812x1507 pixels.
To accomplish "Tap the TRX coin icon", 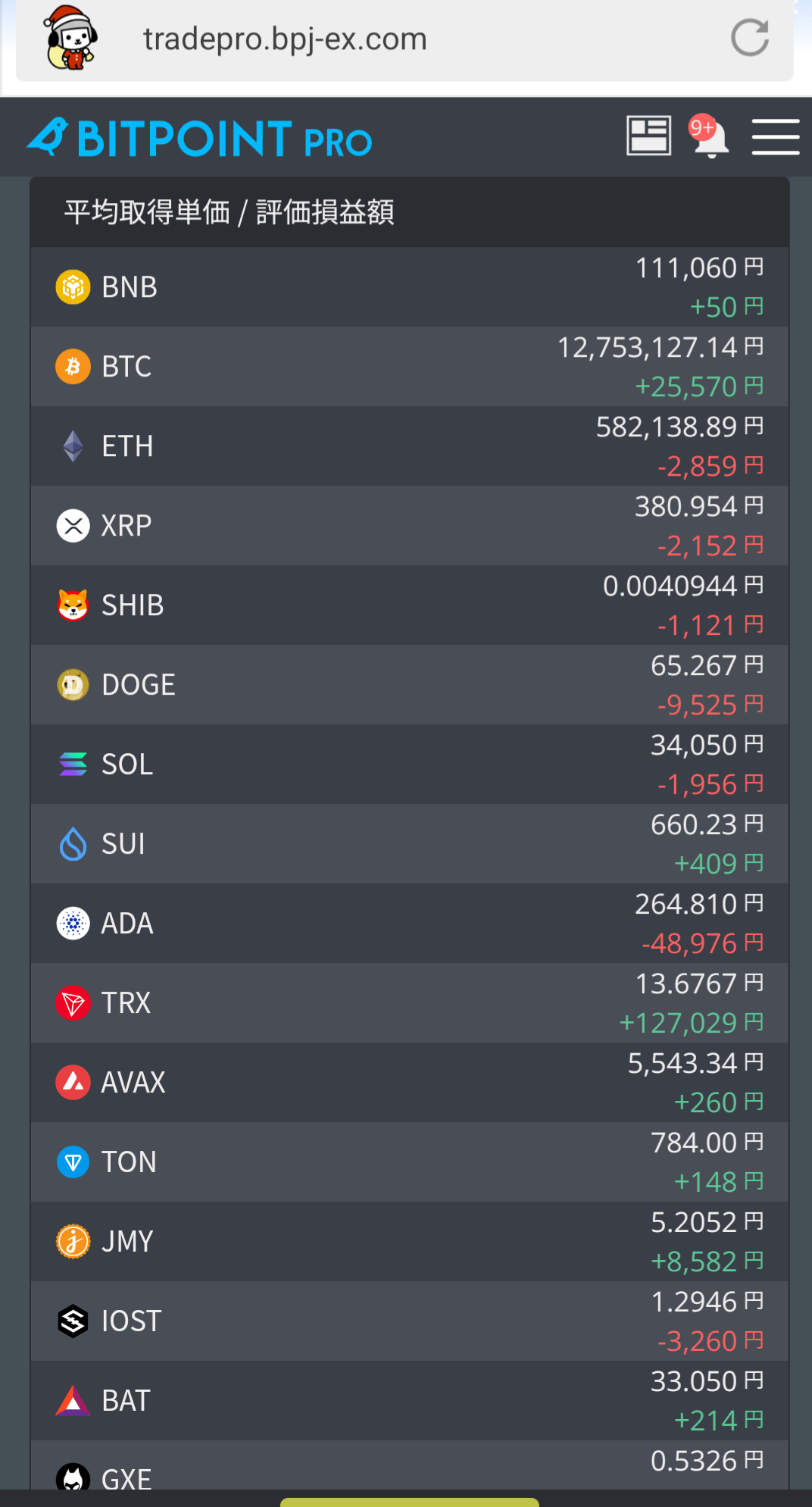I will tap(73, 1003).
